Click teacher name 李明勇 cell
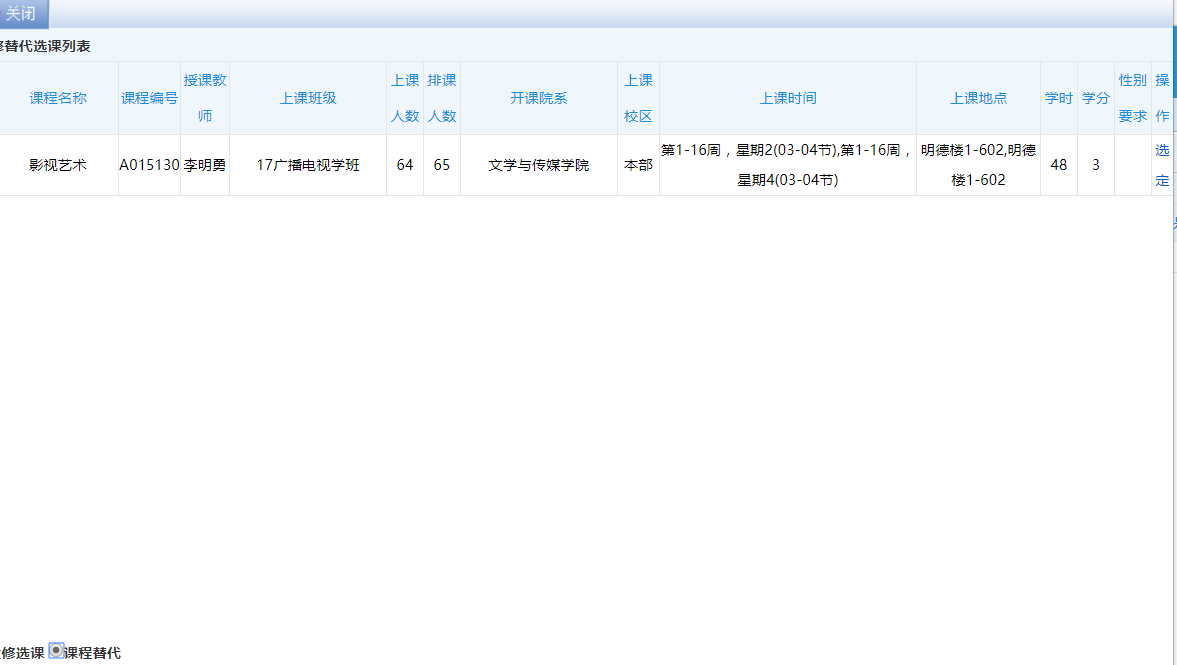This screenshot has height=665, width=1177. [205, 165]
